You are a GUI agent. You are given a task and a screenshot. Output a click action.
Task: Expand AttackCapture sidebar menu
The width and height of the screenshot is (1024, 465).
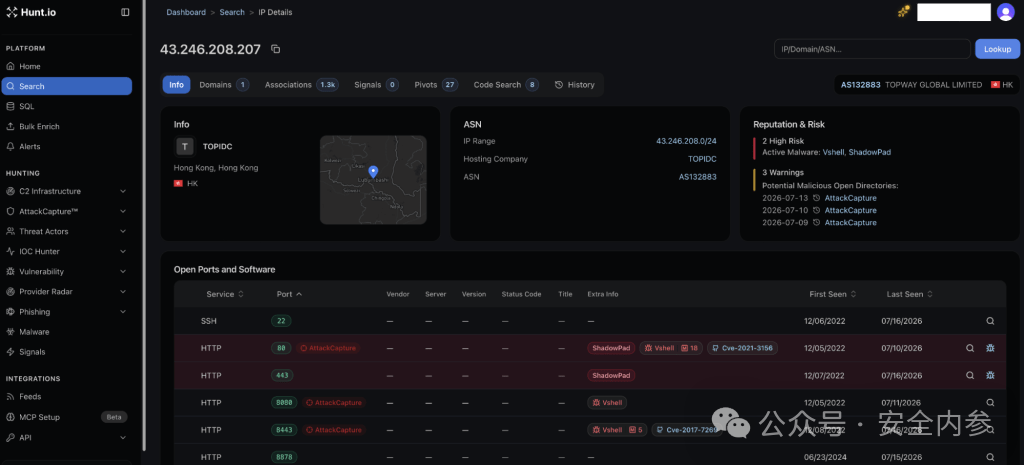tap(67, 212)
